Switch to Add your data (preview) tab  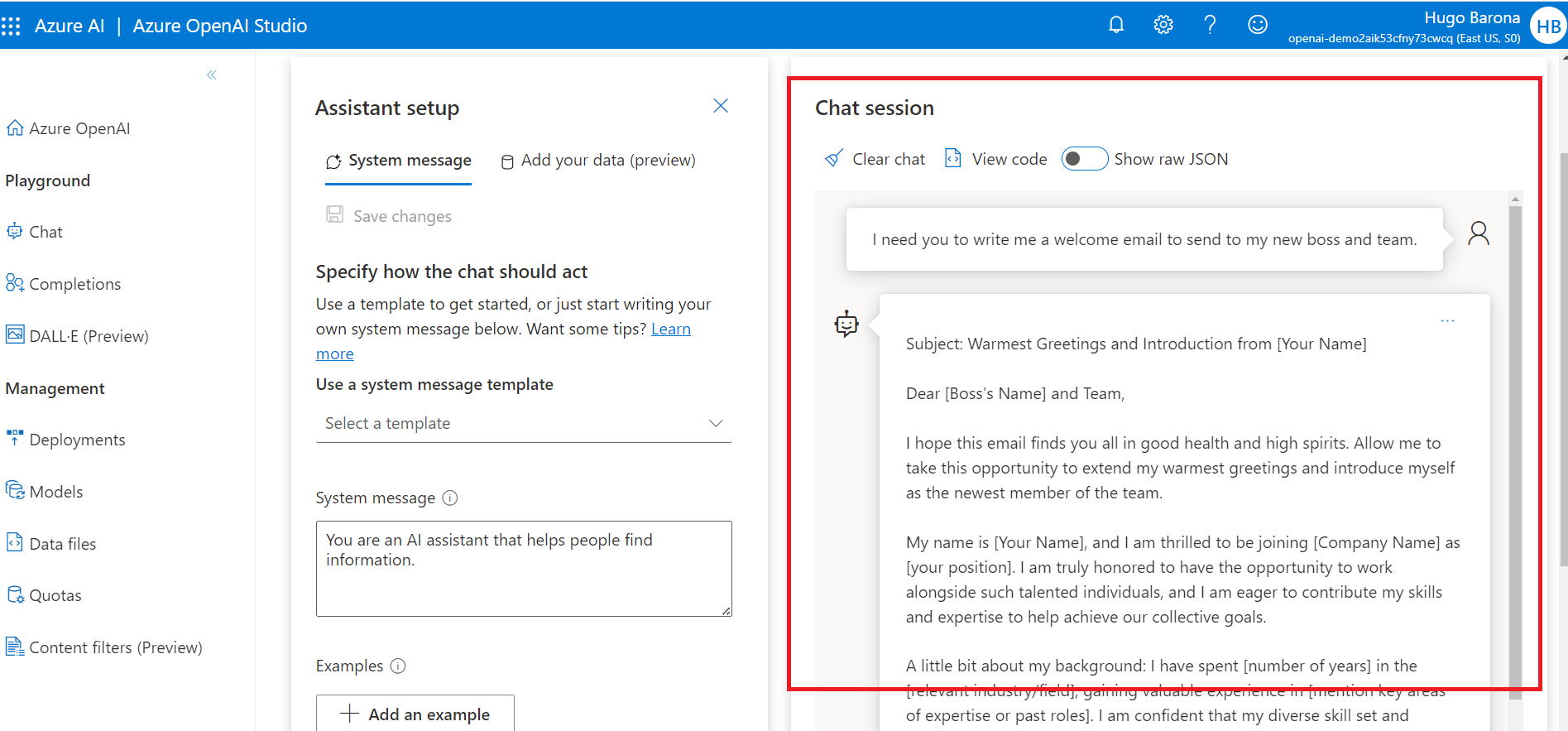pos(598,161)
